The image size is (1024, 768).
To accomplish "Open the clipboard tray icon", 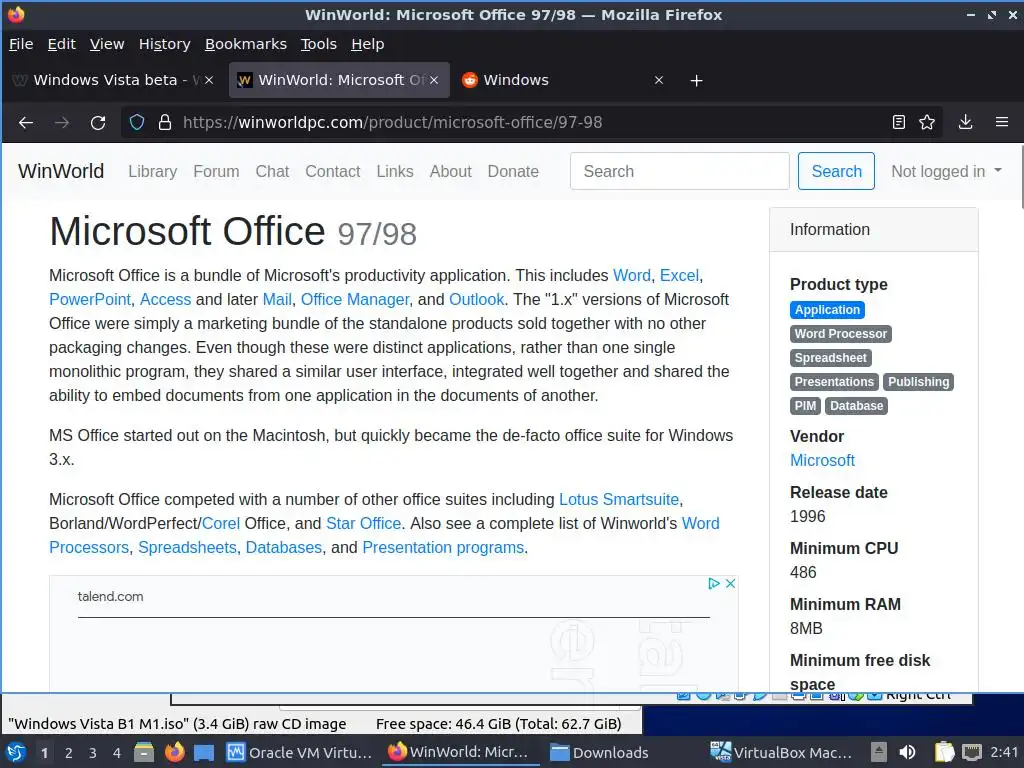I will point(944,752).
